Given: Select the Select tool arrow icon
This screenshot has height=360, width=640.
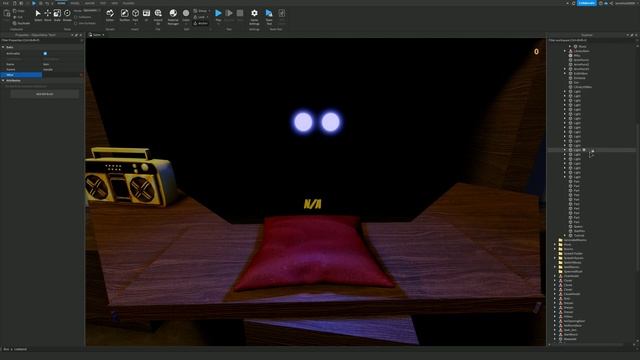Looking at the screenshot, I should click(38, 13).
